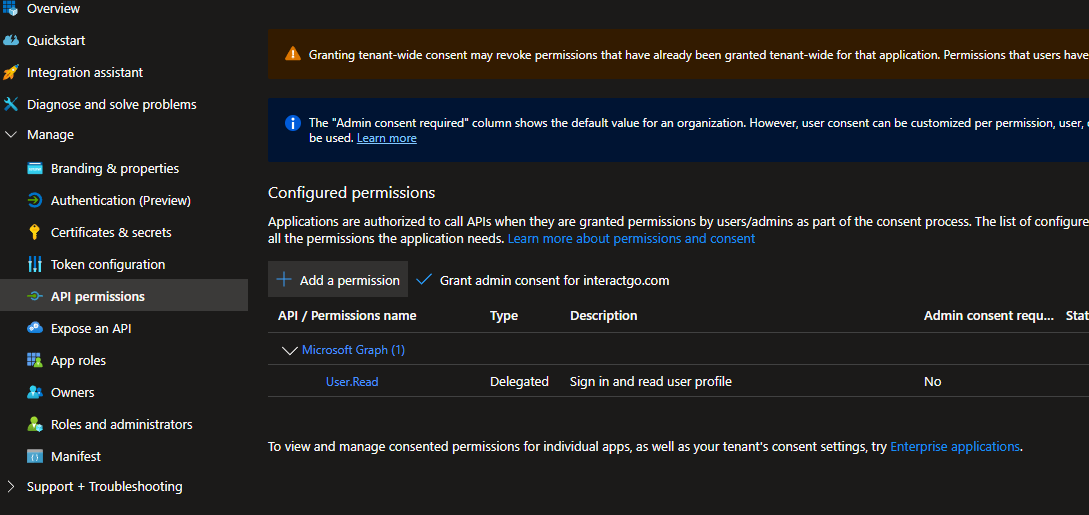Go to Quickstart

click(56, 40)
